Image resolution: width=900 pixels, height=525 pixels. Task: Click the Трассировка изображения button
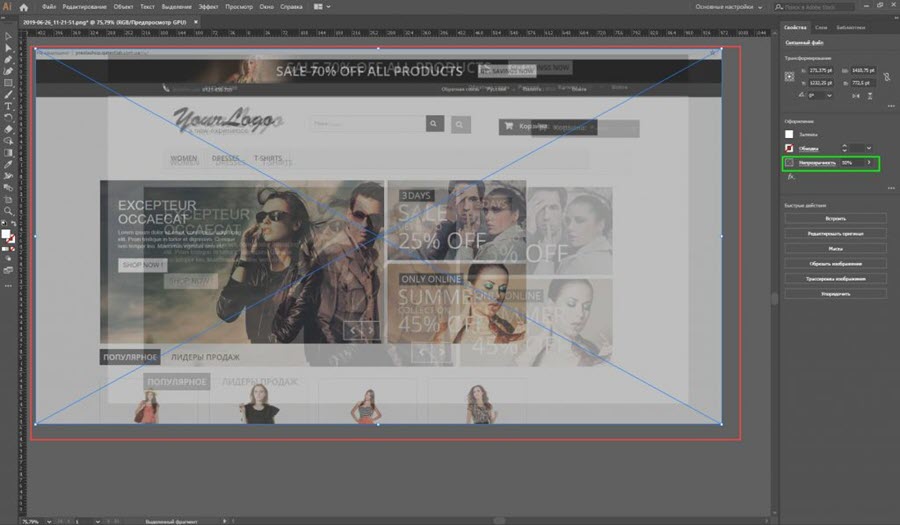tap(835, 279)
